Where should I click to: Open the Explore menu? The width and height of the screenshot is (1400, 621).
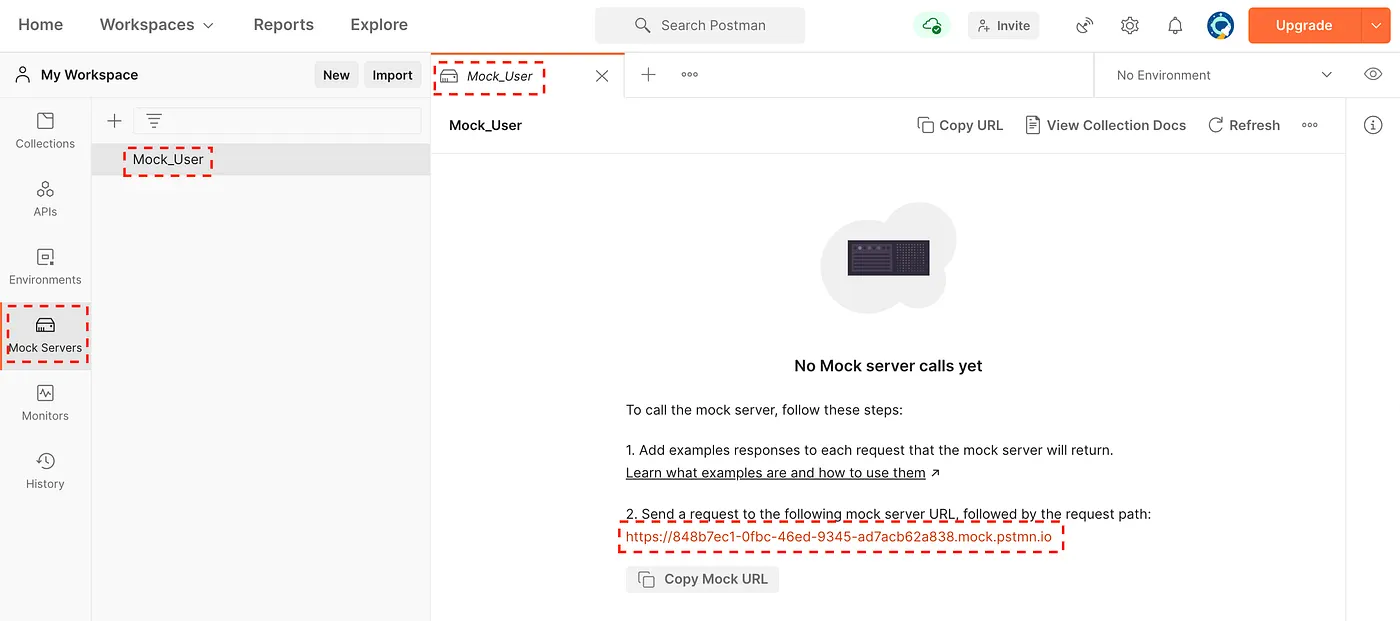[x=379, y=25]
